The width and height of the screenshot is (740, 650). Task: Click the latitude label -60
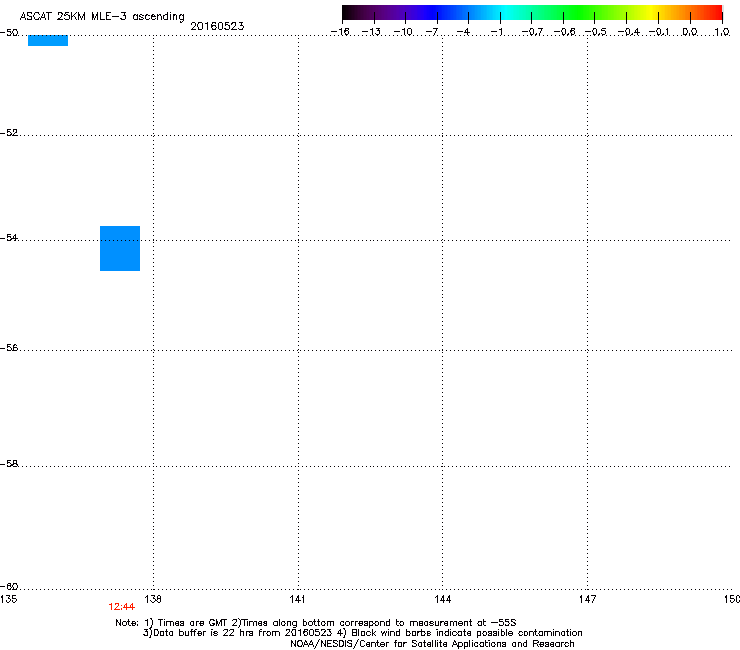tap(9, 586)
